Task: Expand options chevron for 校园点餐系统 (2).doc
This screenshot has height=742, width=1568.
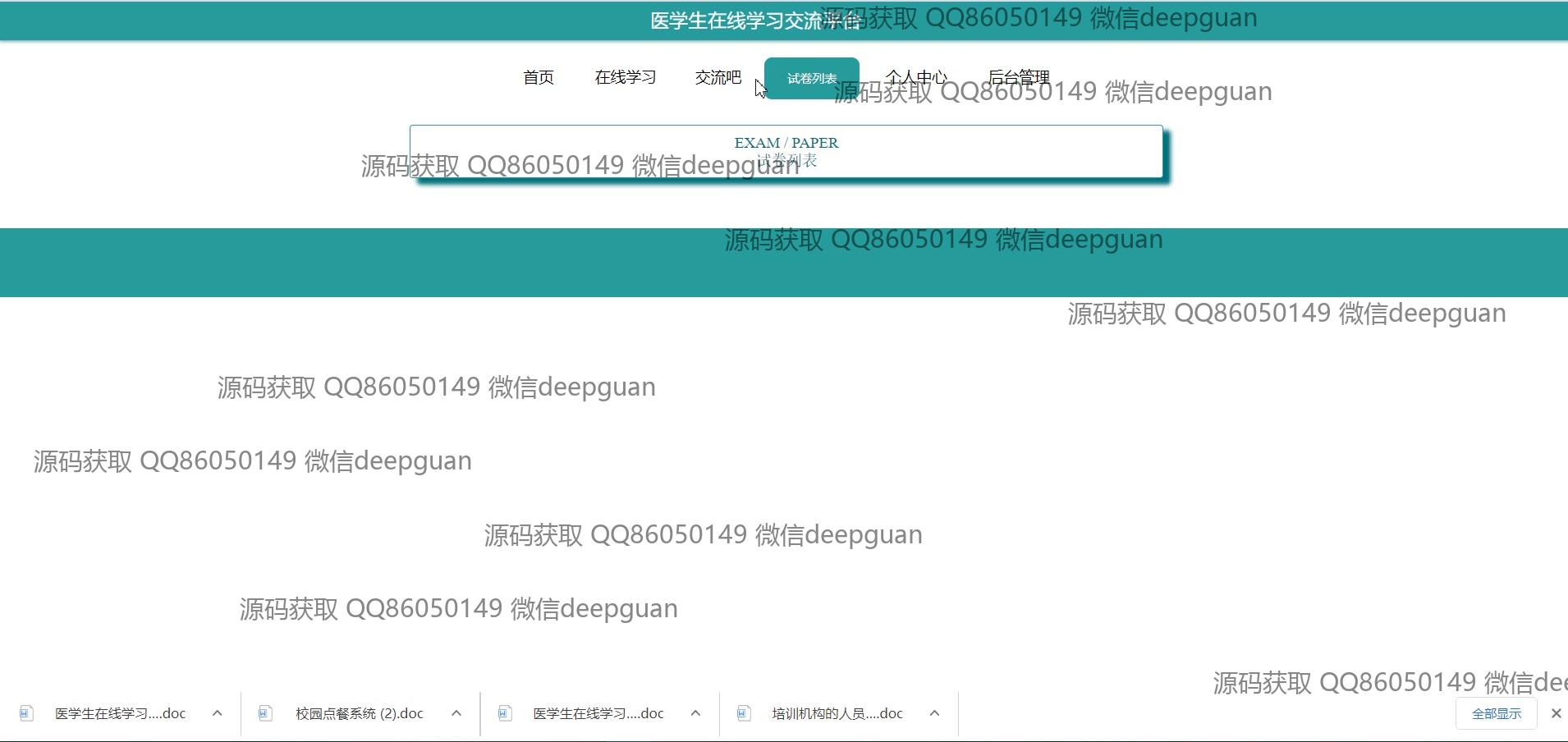Action: (x=456, y=713)
